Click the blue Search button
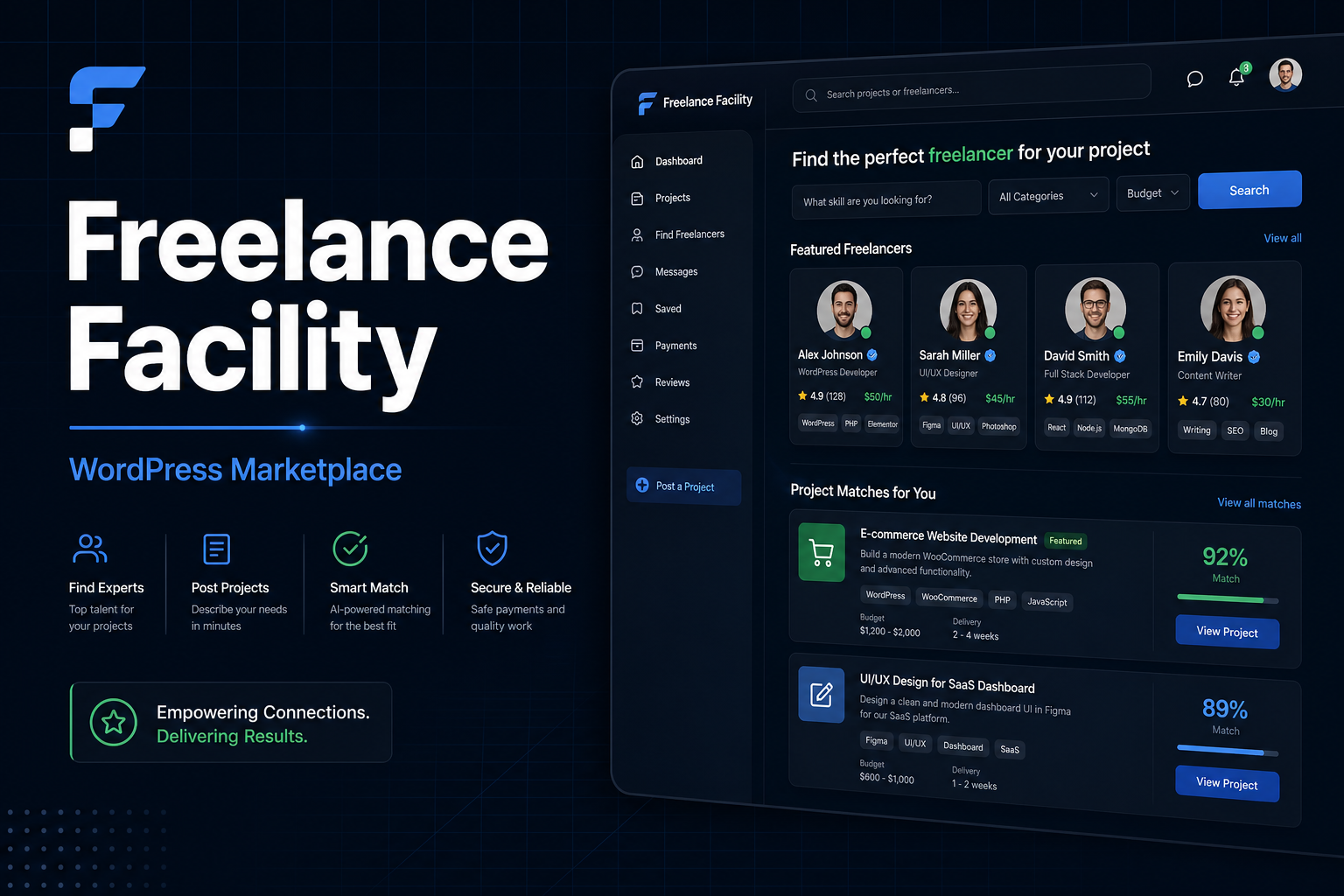This screenshot has width=1344, height=896. [1249, 190]
